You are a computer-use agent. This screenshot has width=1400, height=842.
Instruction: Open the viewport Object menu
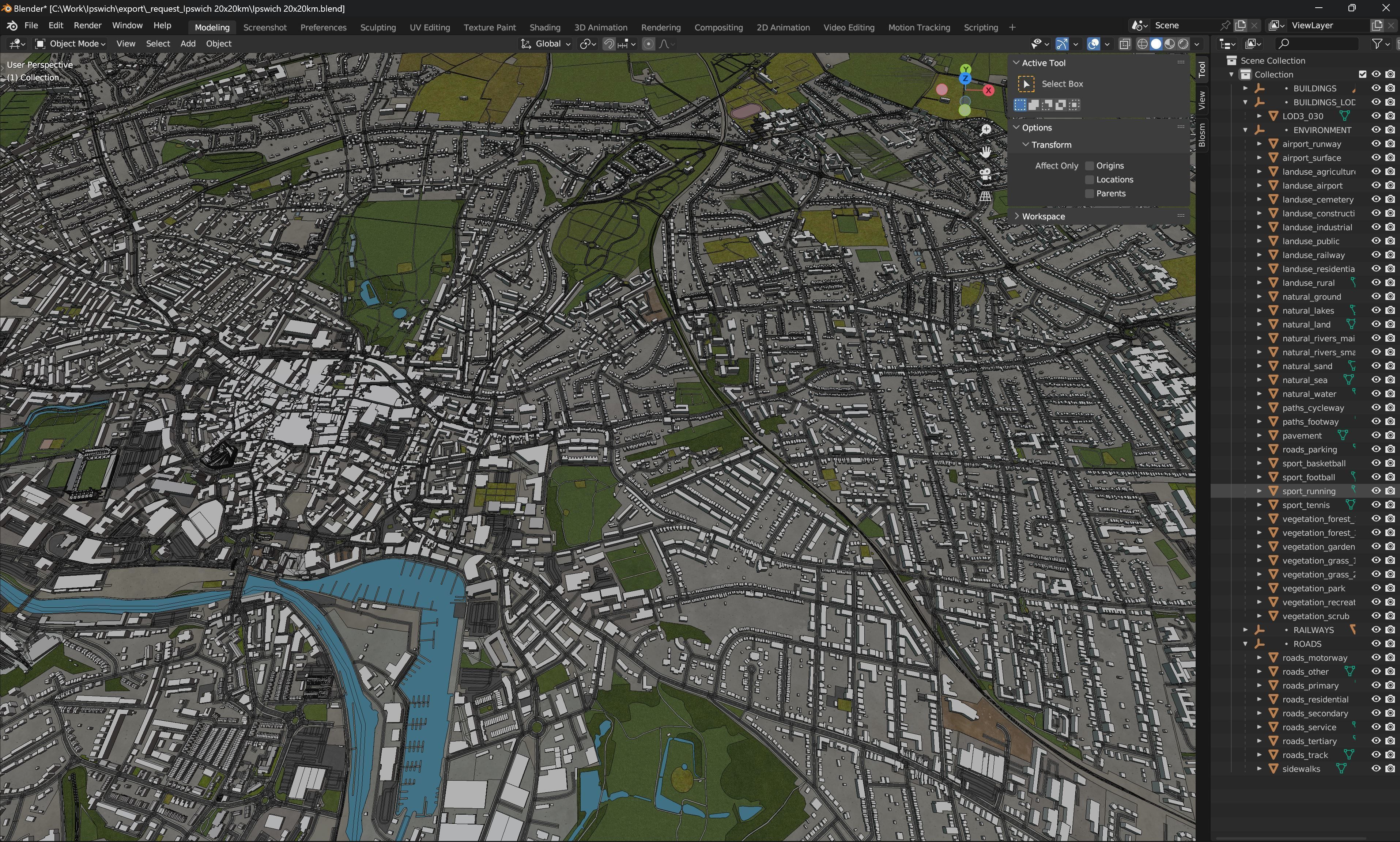(219, 44)
